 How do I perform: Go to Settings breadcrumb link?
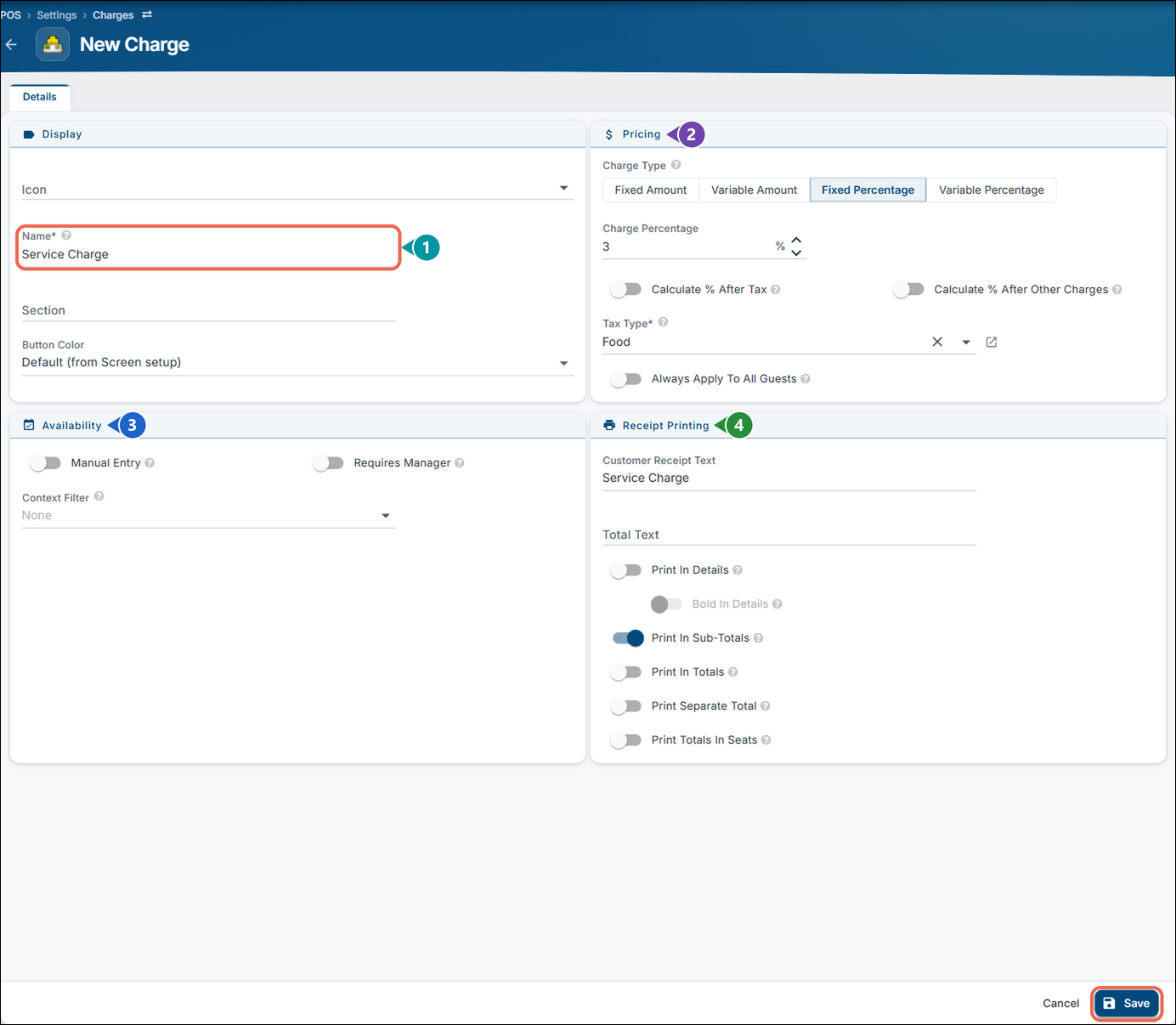(57, 15)
